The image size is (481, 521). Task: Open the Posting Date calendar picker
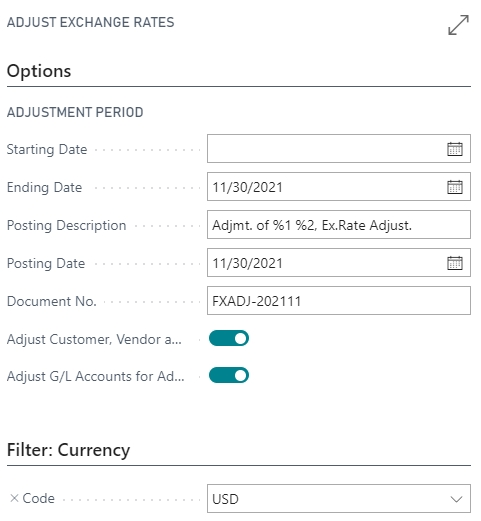coord(455,263)
